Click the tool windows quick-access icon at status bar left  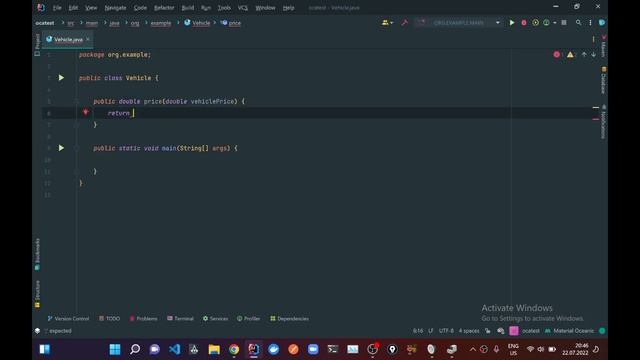pyautogui.click(x=37, y=331)
